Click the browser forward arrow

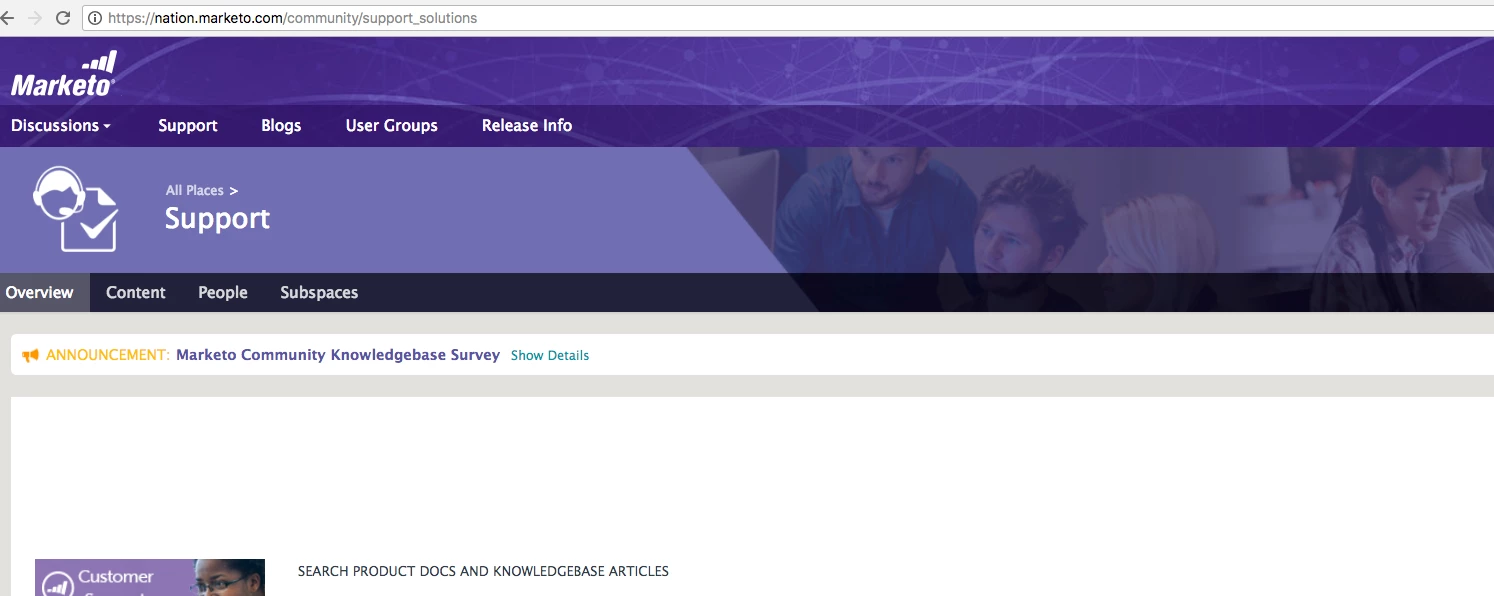coord(35,18)
